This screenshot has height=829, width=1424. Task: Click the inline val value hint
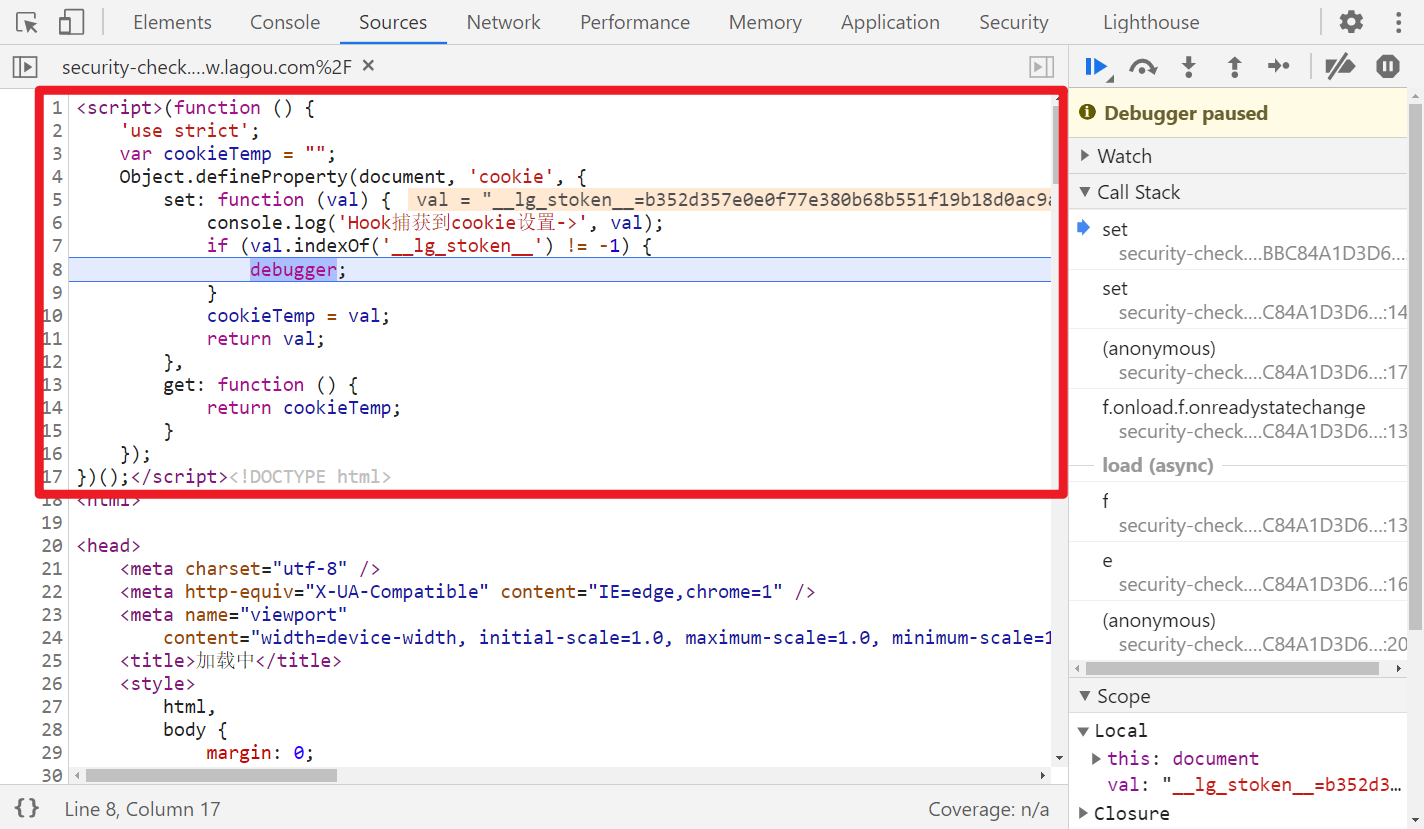(x=730, y=200)
